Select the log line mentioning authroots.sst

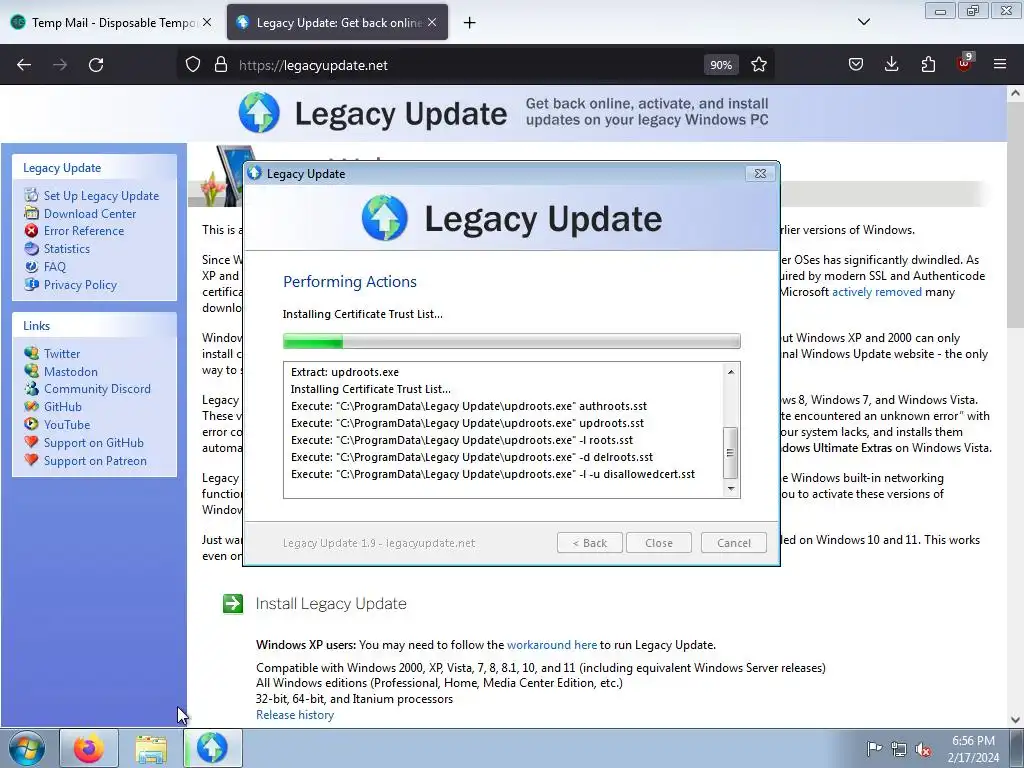(x=469, y=406)
